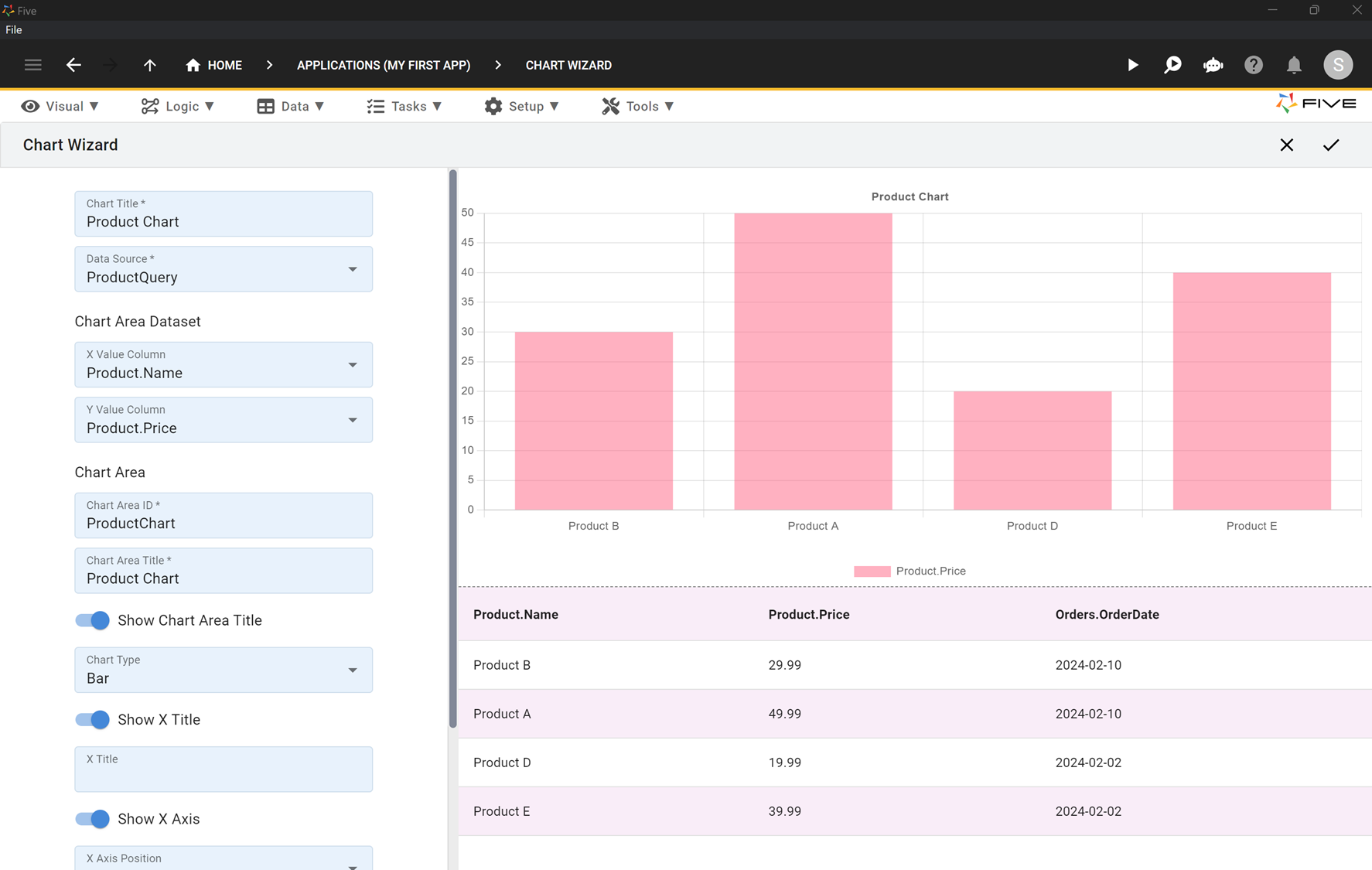
Task: Toggle the Show X Axis switch
Action: coord(93,819)
